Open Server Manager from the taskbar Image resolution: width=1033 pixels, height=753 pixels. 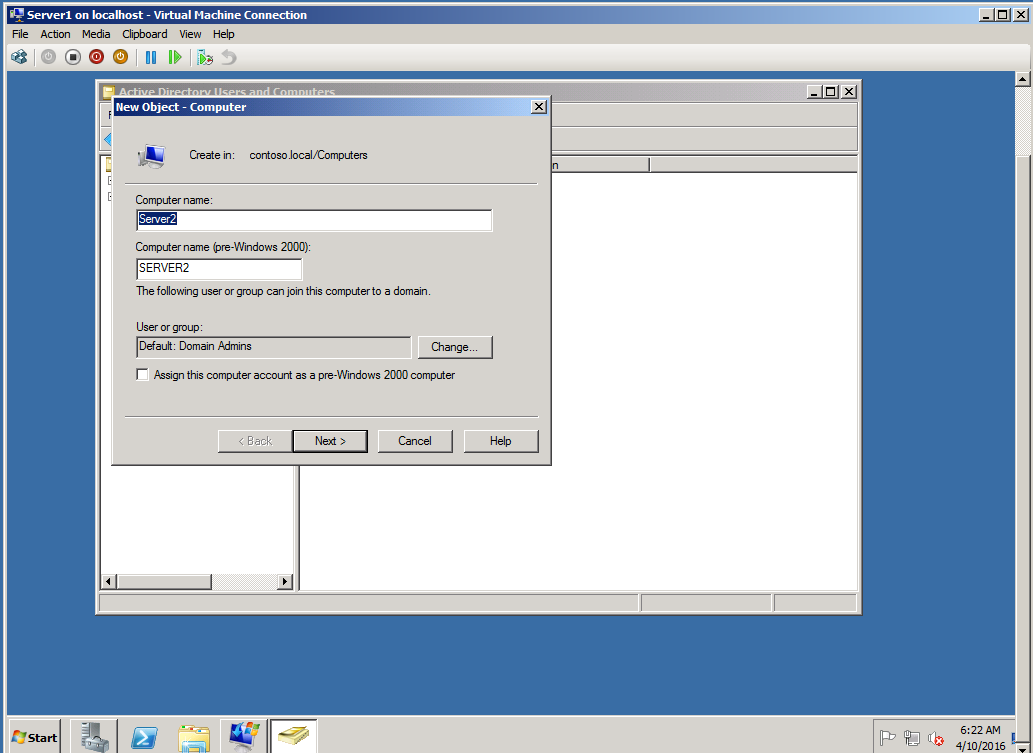94,737
